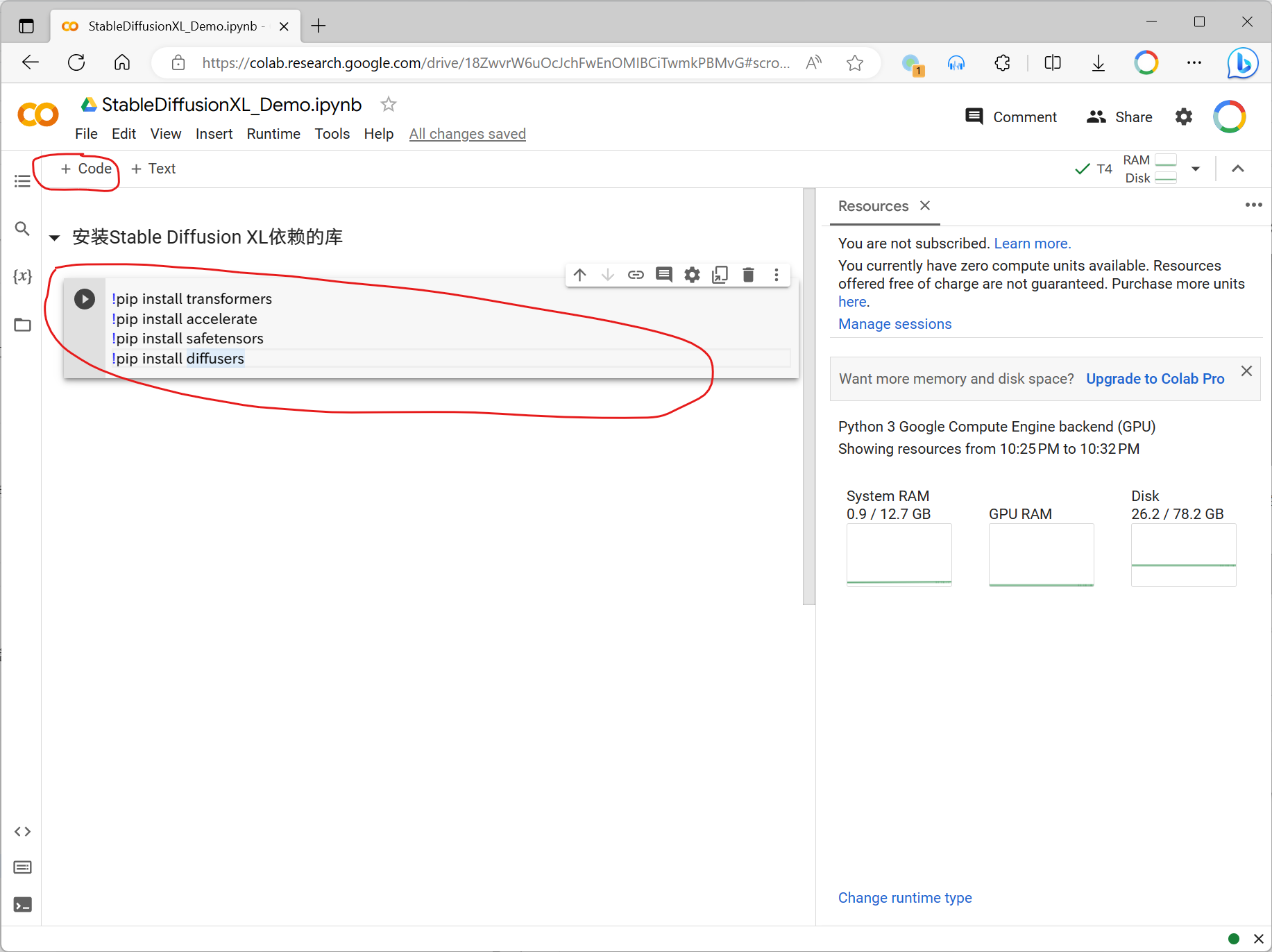Open browser home page icon

122,62
